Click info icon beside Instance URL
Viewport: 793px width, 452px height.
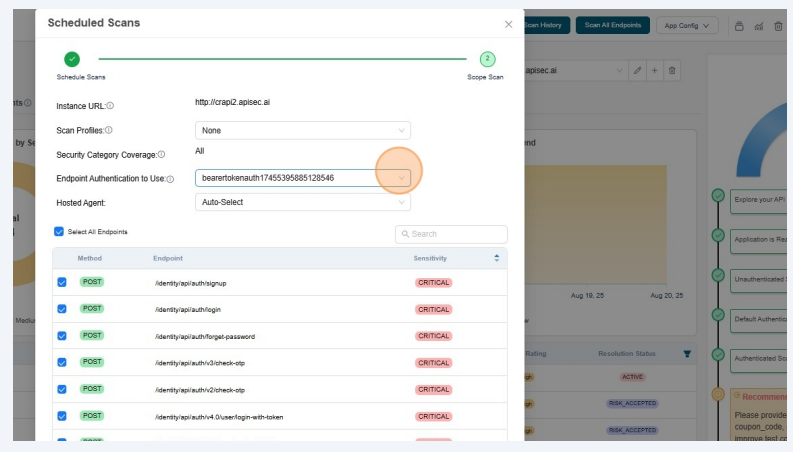click(x=110, y=106)
